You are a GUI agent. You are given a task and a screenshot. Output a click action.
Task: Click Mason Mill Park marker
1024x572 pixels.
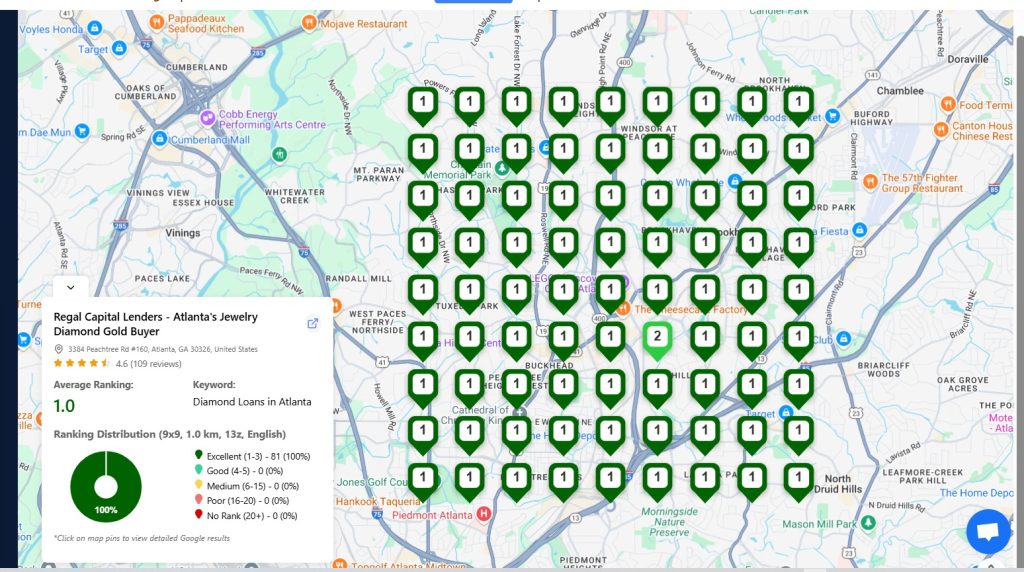(868, 522)
